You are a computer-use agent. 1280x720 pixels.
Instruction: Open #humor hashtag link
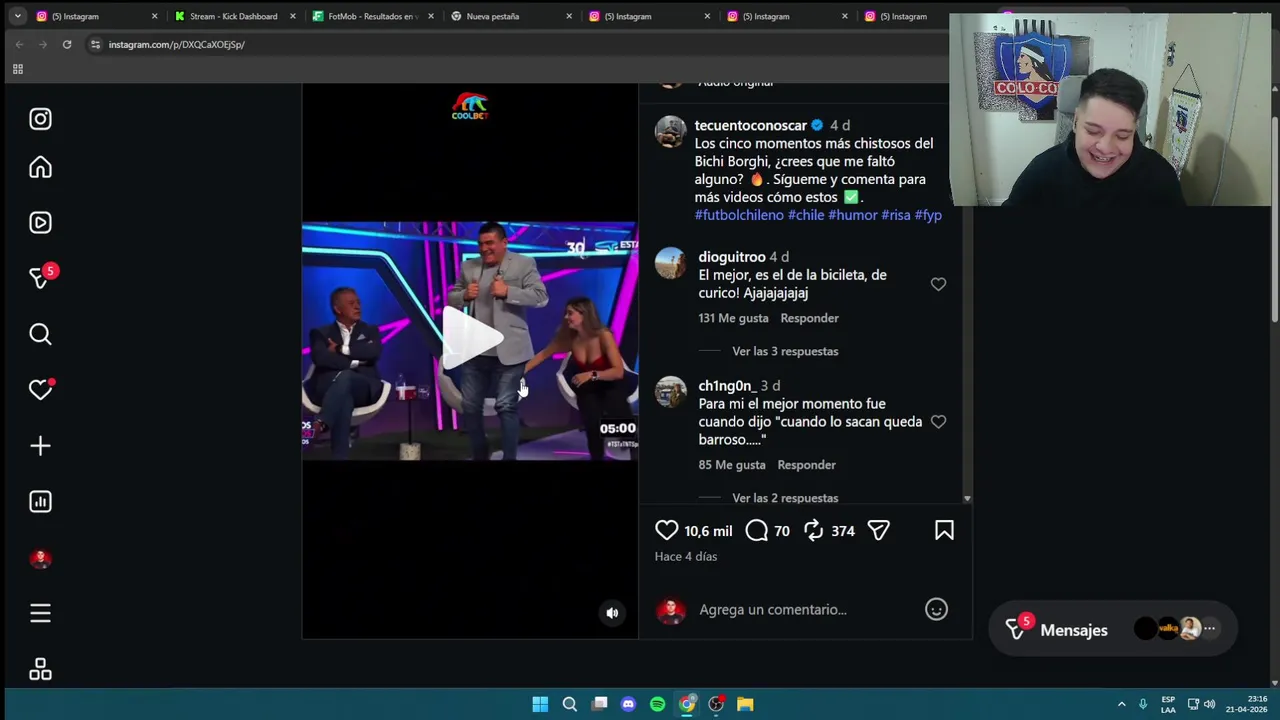point(853,215)
